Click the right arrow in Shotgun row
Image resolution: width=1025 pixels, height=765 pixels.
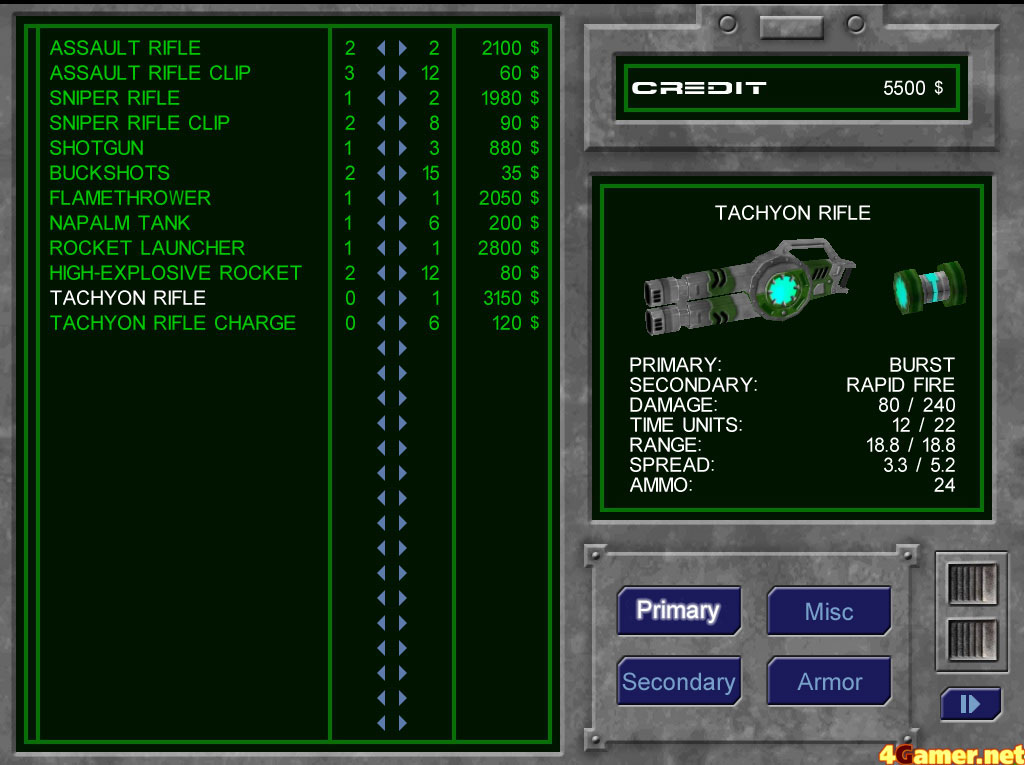403,148
